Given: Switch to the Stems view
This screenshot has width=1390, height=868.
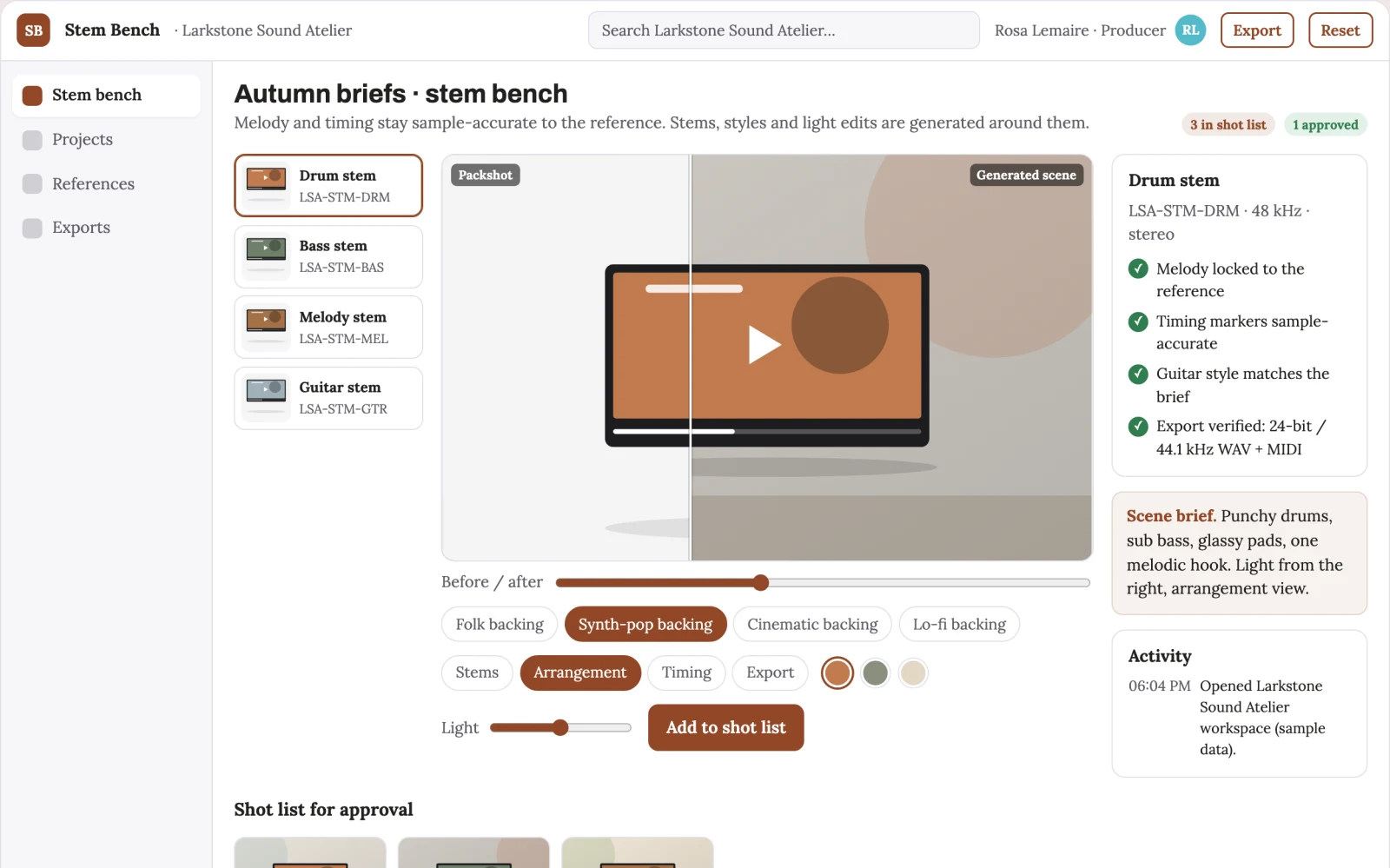Looking at the screenshot, I should (477, 673).
